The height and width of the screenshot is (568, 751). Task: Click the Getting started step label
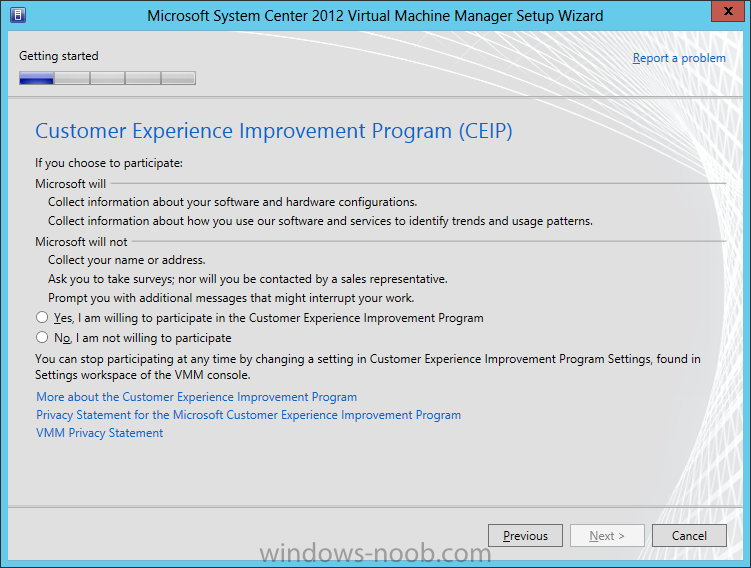(x=59, y=56)
